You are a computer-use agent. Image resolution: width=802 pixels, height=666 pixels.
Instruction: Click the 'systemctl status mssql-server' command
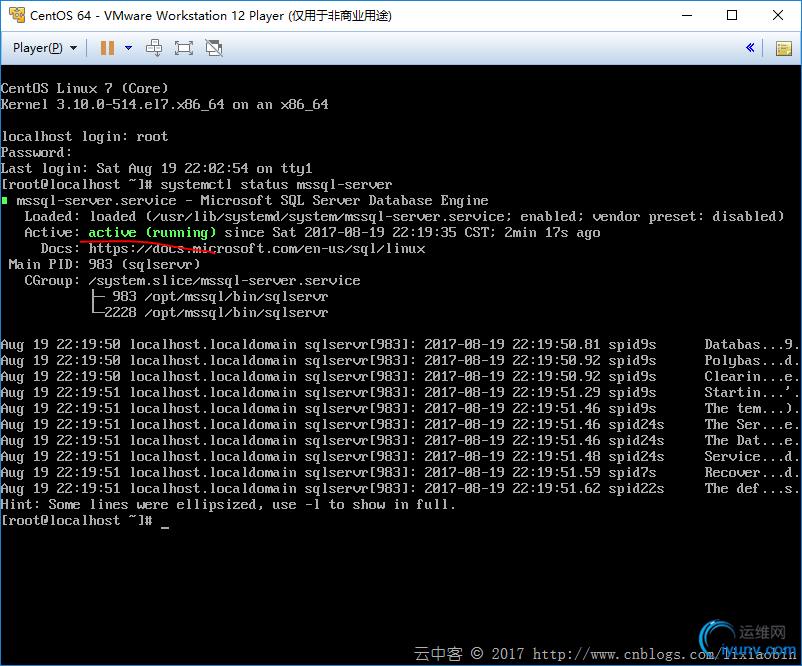point(276,185)
